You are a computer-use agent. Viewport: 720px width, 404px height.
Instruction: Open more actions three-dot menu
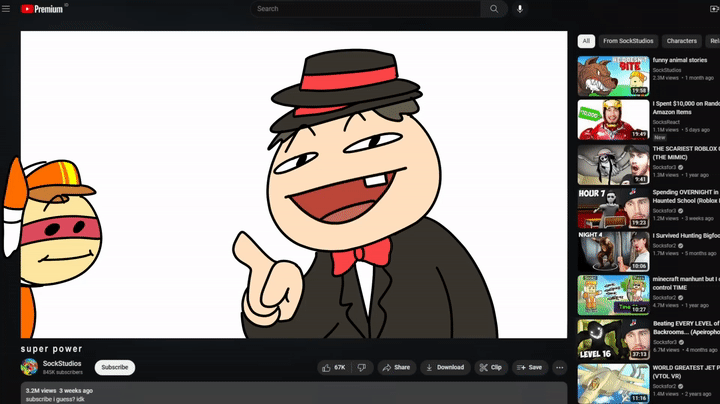559,367
